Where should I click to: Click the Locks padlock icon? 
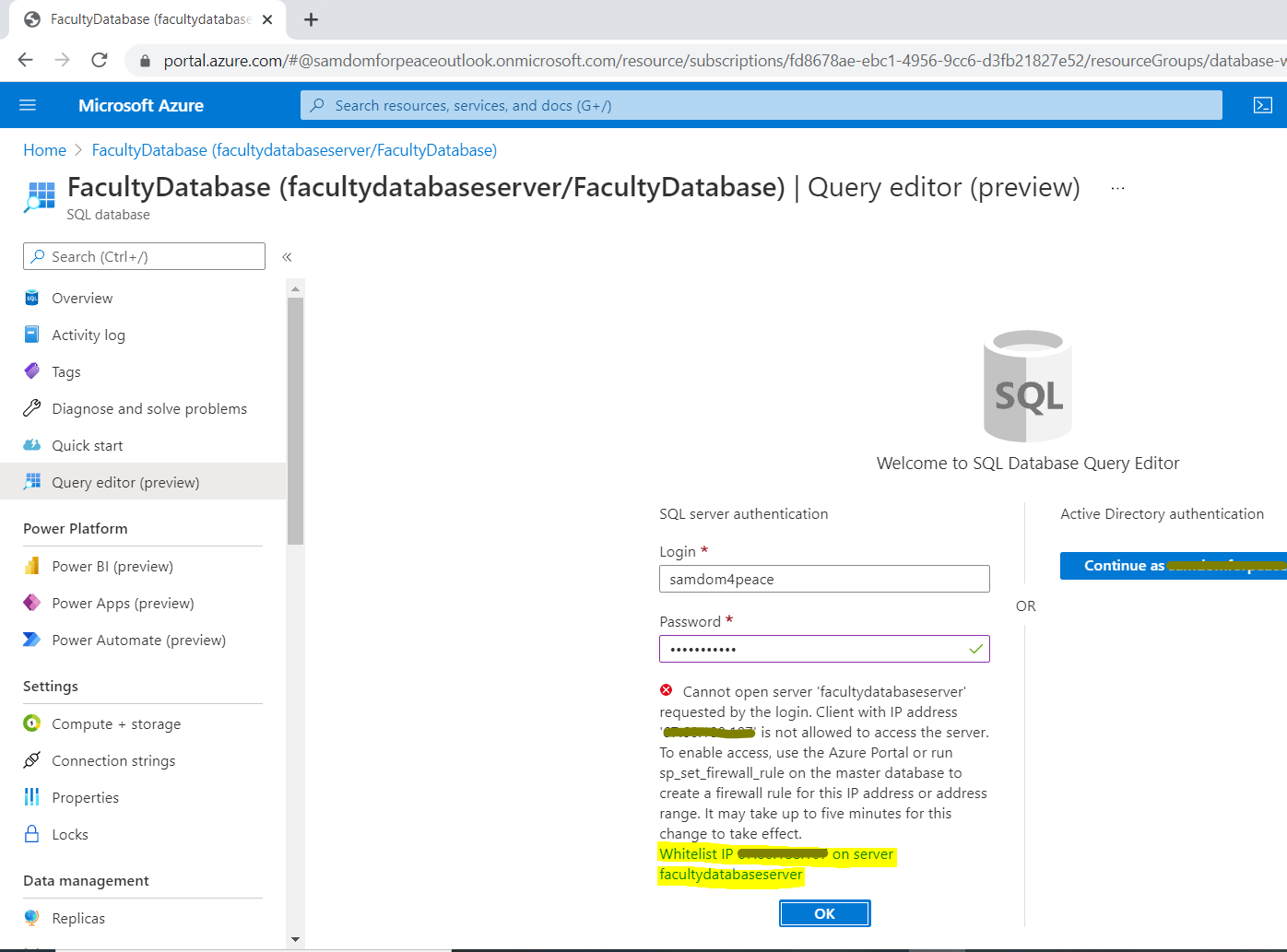(x=32, y=834)
